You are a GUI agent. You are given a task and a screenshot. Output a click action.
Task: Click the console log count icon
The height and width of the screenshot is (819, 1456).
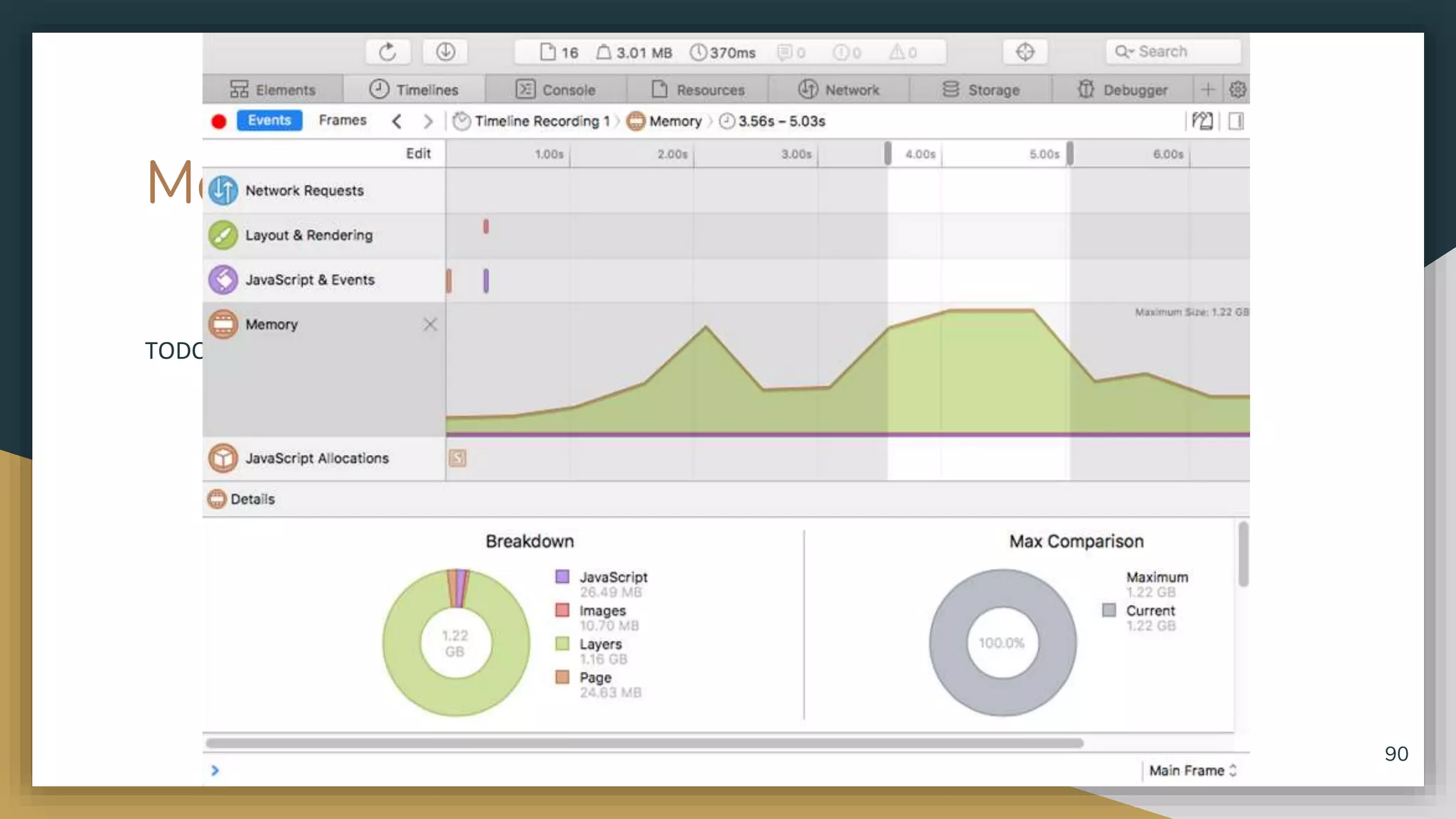tap(784, 53)
